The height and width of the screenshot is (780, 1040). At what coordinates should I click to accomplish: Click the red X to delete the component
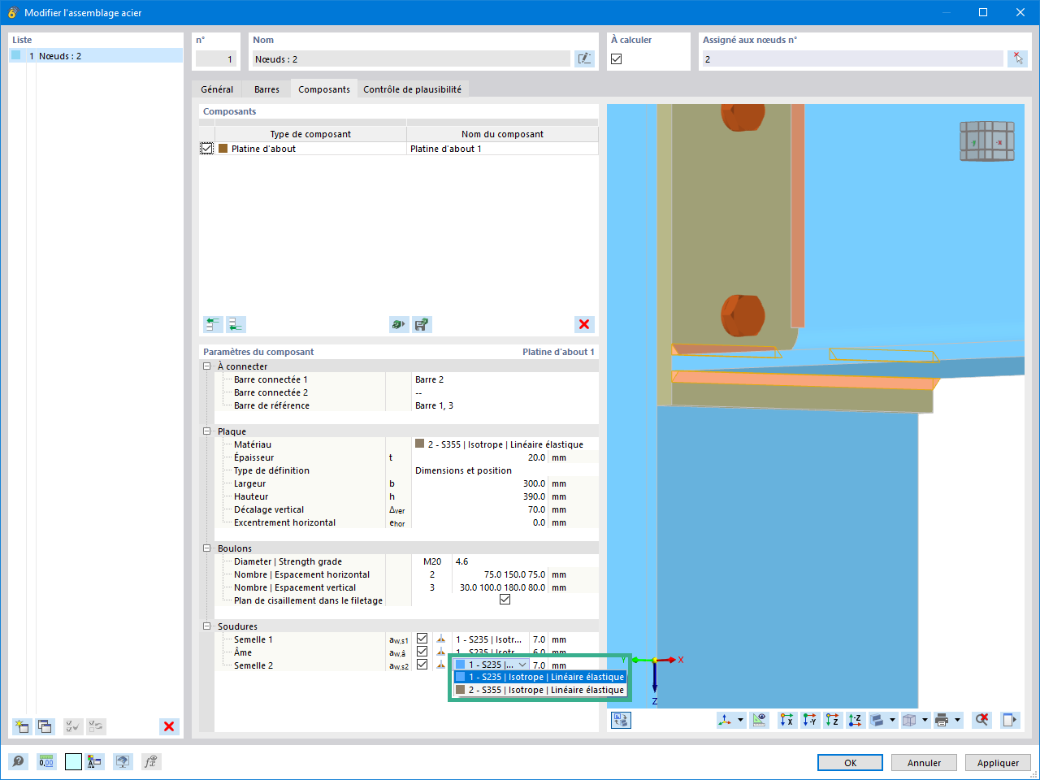tap(584, 324)
